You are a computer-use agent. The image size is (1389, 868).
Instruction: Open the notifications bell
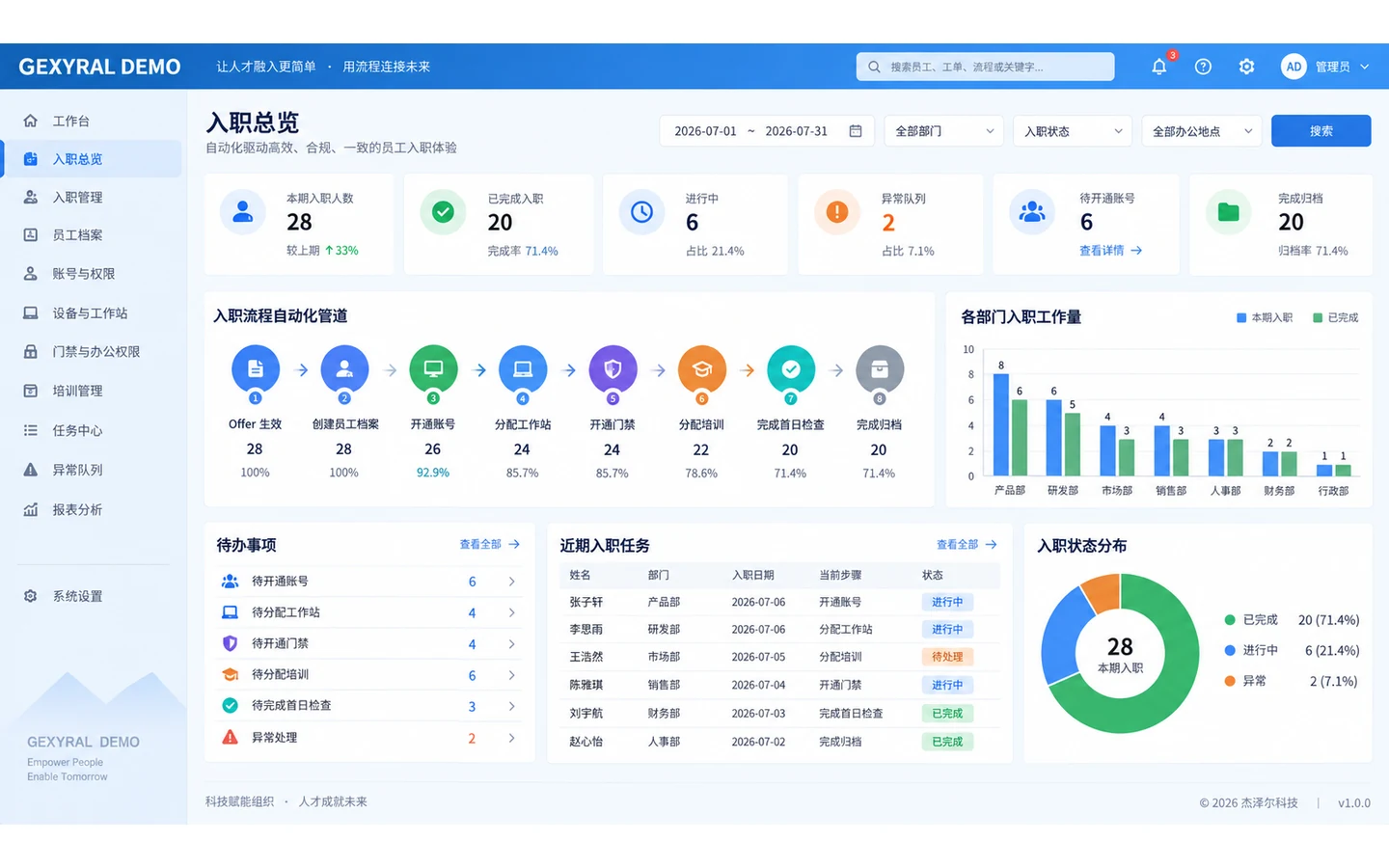[1159, 67]
